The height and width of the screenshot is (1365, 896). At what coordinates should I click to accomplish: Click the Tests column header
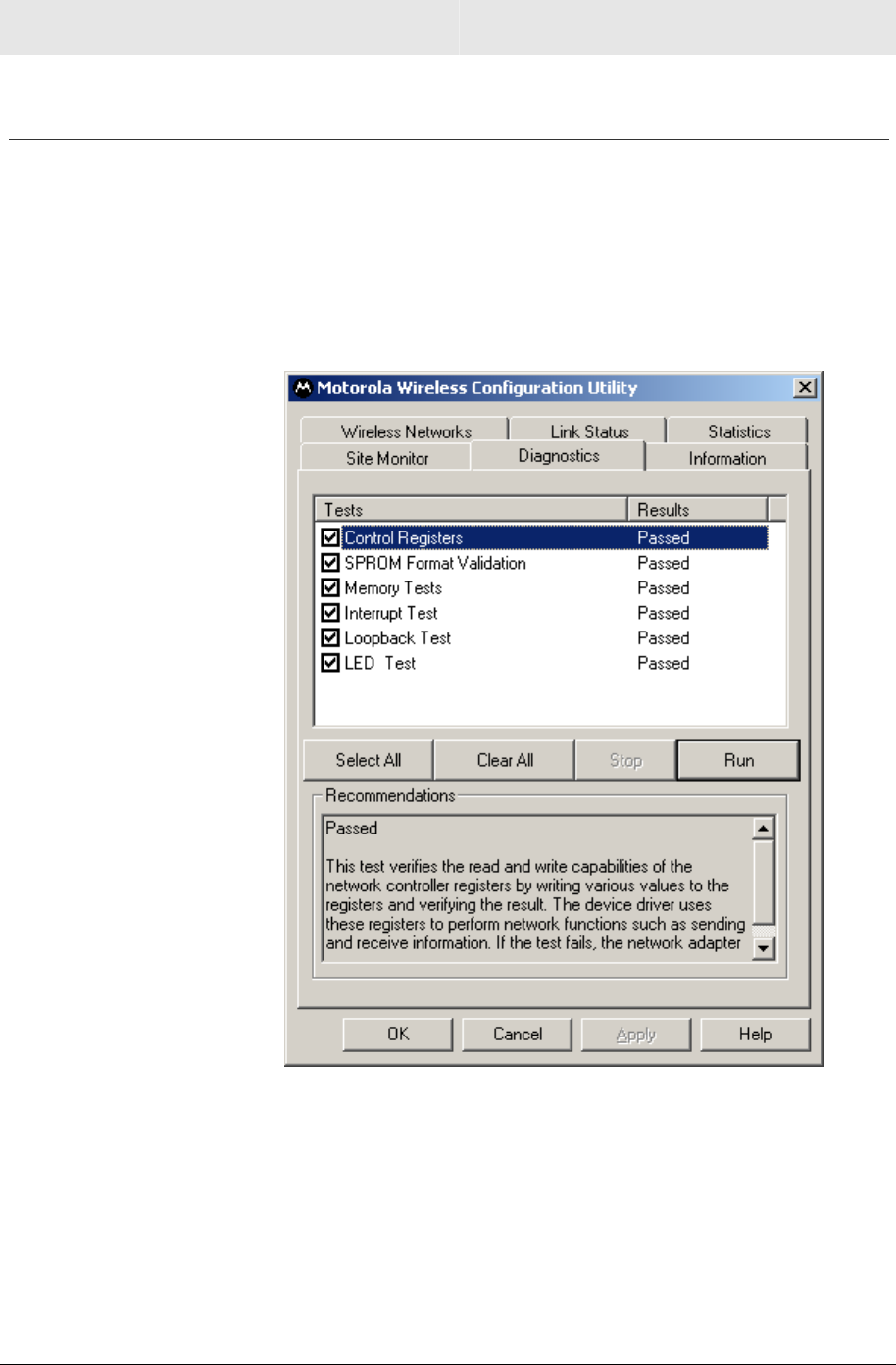[472, 510]
